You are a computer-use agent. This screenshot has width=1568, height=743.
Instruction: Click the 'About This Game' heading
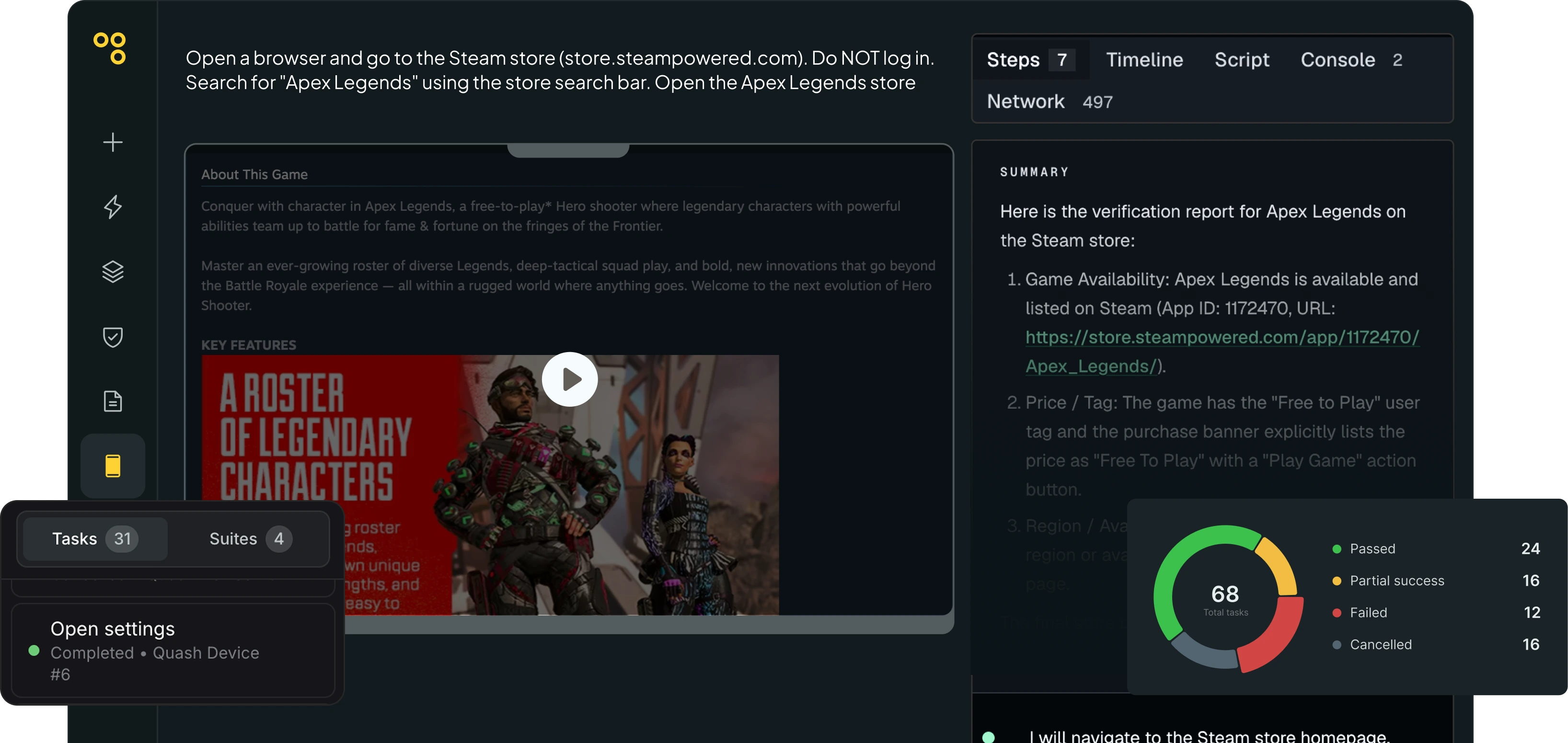pos(254,175)
